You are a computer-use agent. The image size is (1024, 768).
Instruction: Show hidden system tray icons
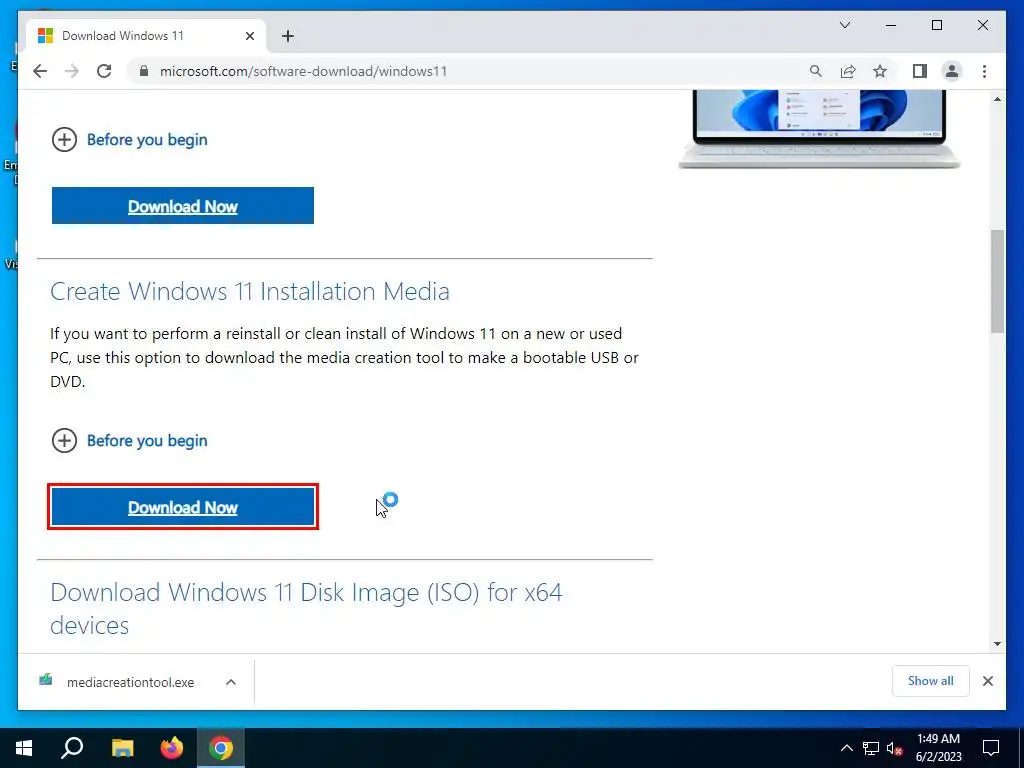pos(846,748)
